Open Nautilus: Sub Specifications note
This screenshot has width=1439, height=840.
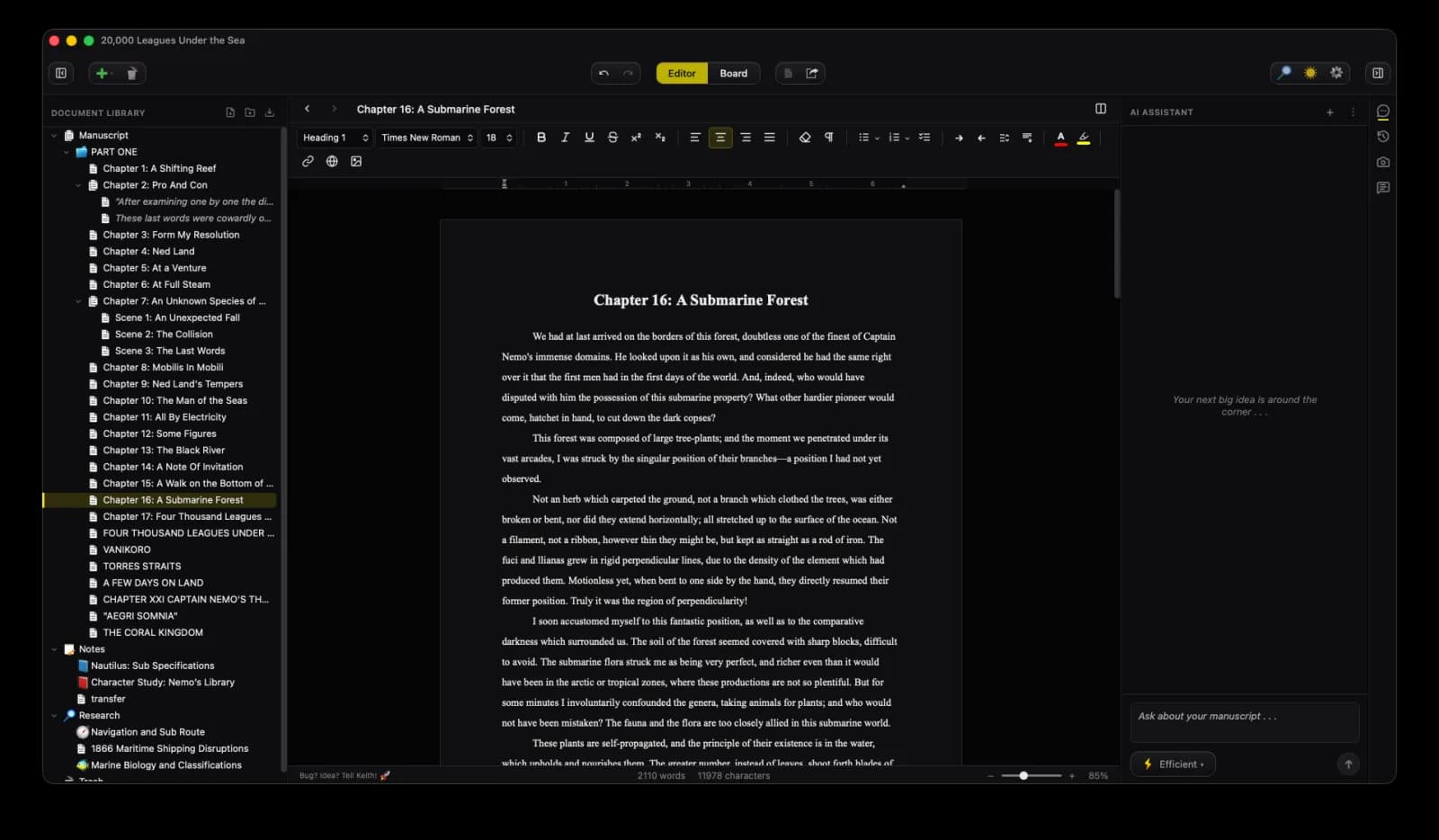click(152, 666)
